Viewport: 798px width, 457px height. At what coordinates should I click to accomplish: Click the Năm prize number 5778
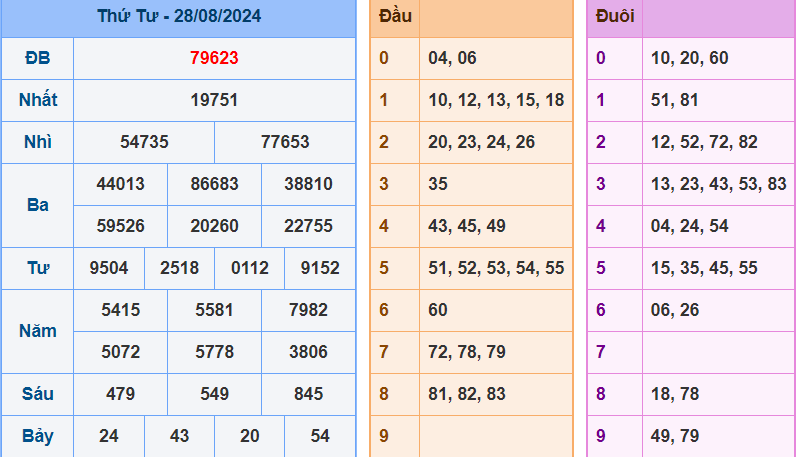214,352
